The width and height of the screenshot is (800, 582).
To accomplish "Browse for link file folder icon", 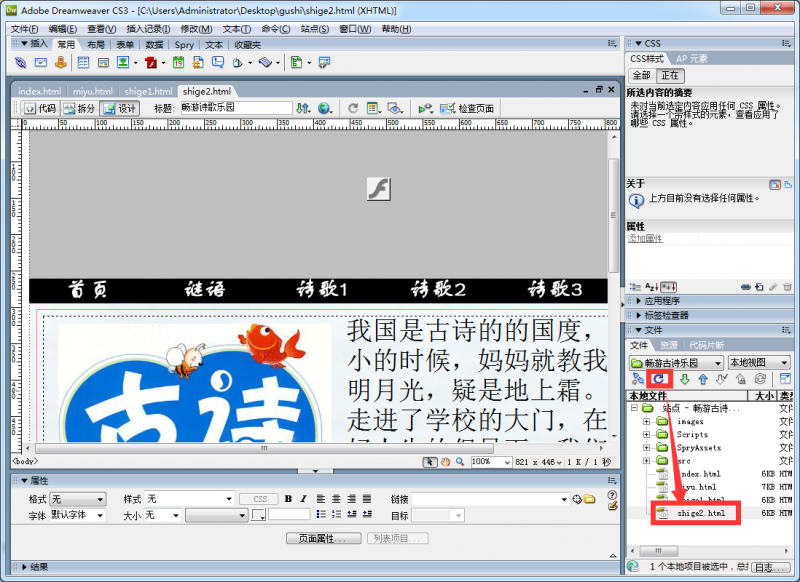I will point(589,499).
